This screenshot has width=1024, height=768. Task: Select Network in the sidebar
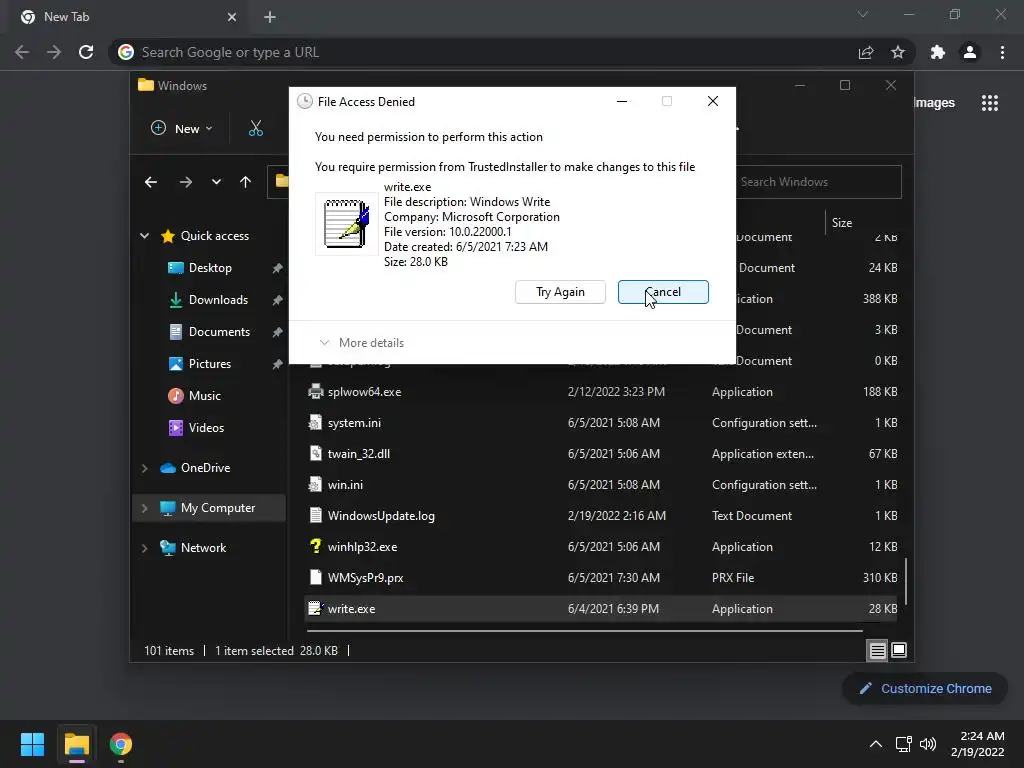(x=203, y=547)
